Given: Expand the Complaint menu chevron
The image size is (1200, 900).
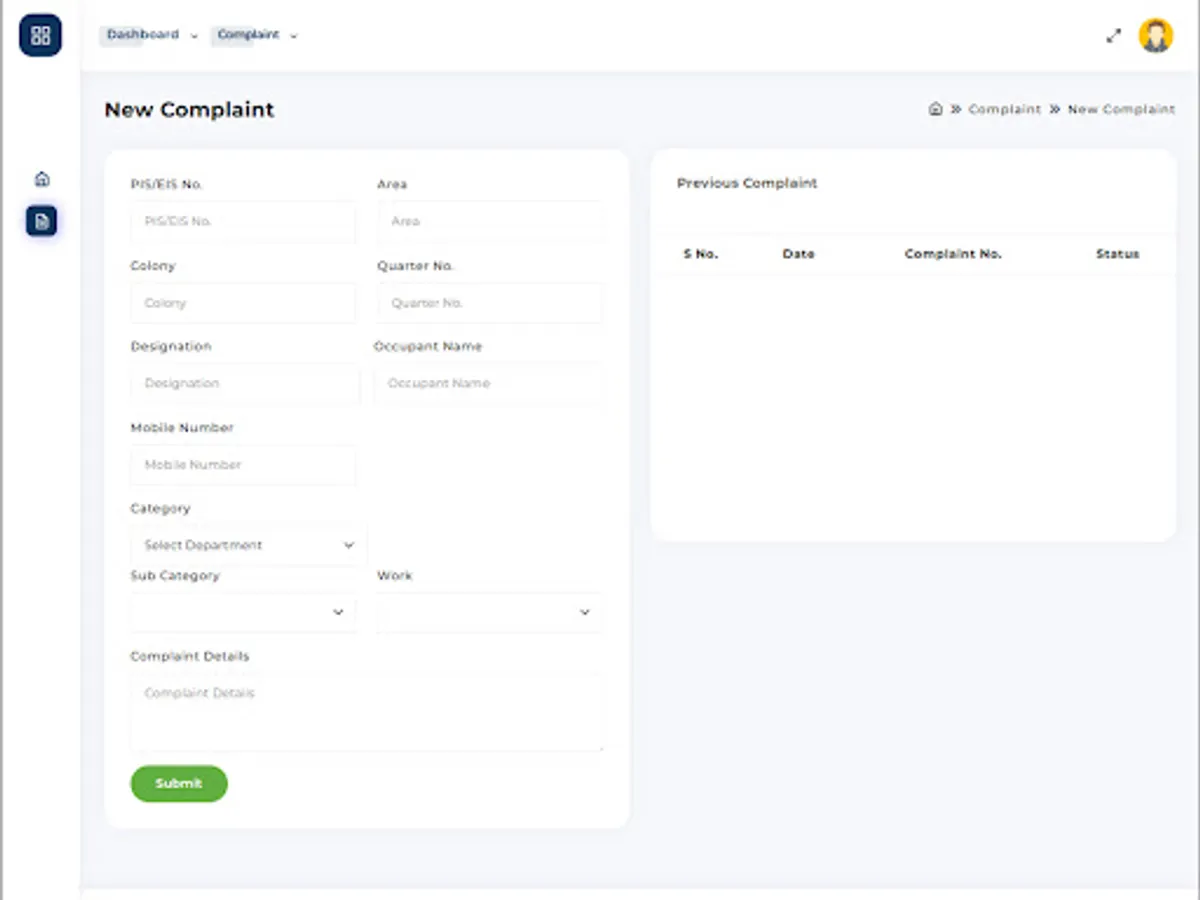Looking at the screenshot, I should click(x=293, y=35).
